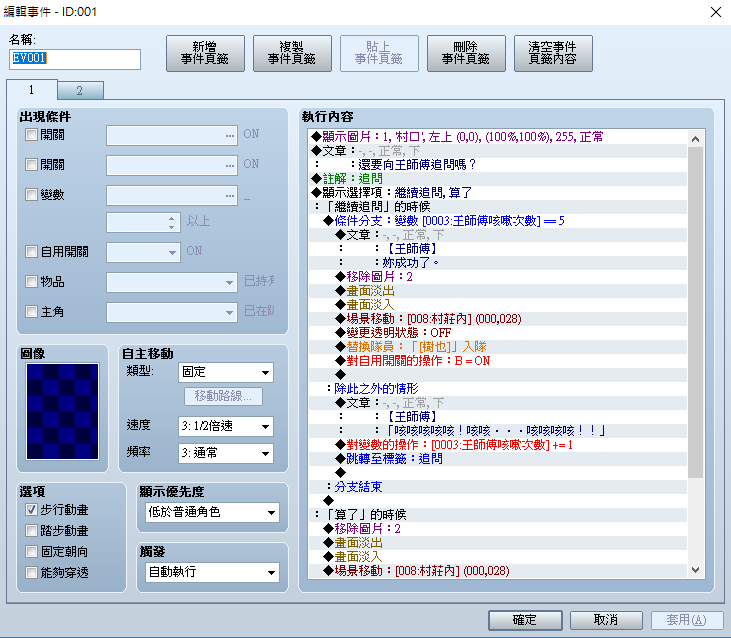Select the 註解：追問 command line
This screenshot has height=638, width=731.
[x=498, y=178]
